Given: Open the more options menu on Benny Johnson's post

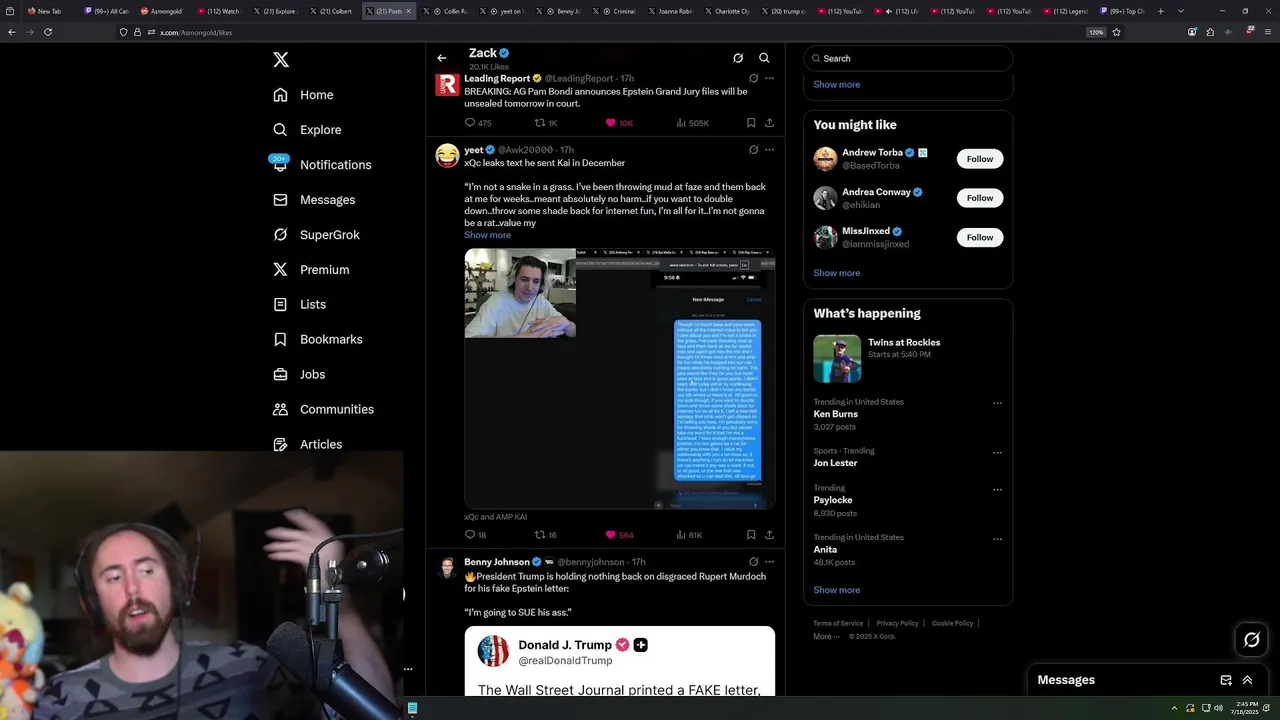Looking at the screenshot, I should coord(769,562).
